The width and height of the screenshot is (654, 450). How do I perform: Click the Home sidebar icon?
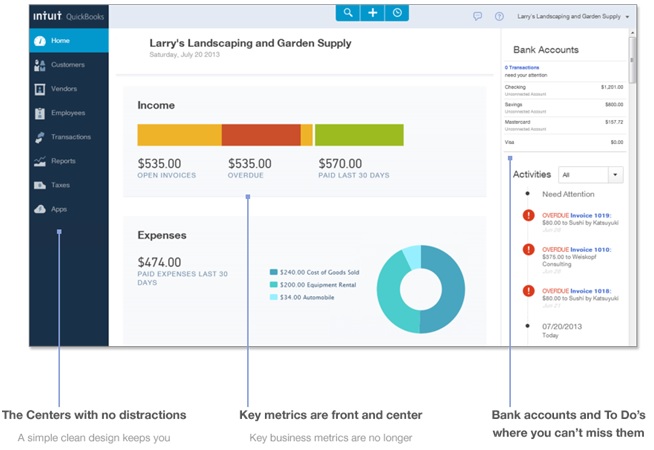click(x=40, y=41)
